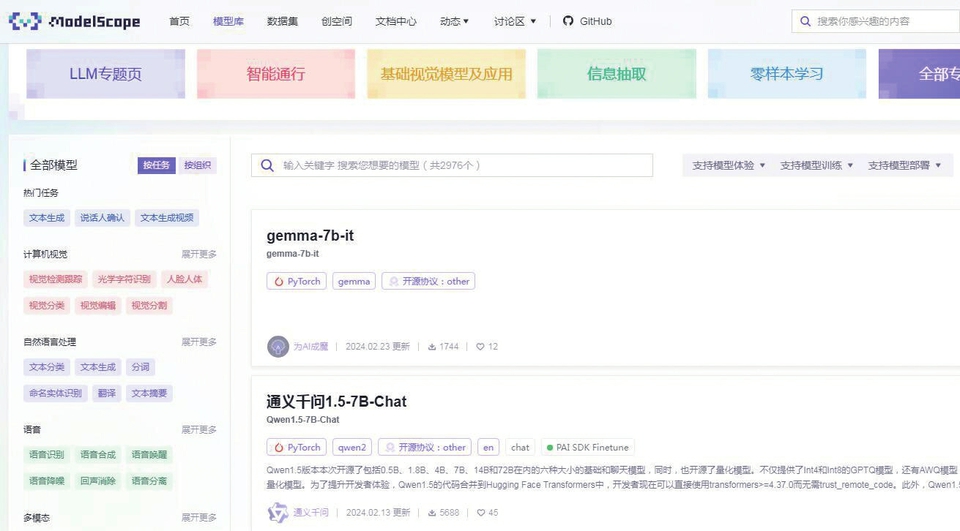
Task: Open 通义千问1.5-7B-Chat model title
Action: click(x=336, y=402)
